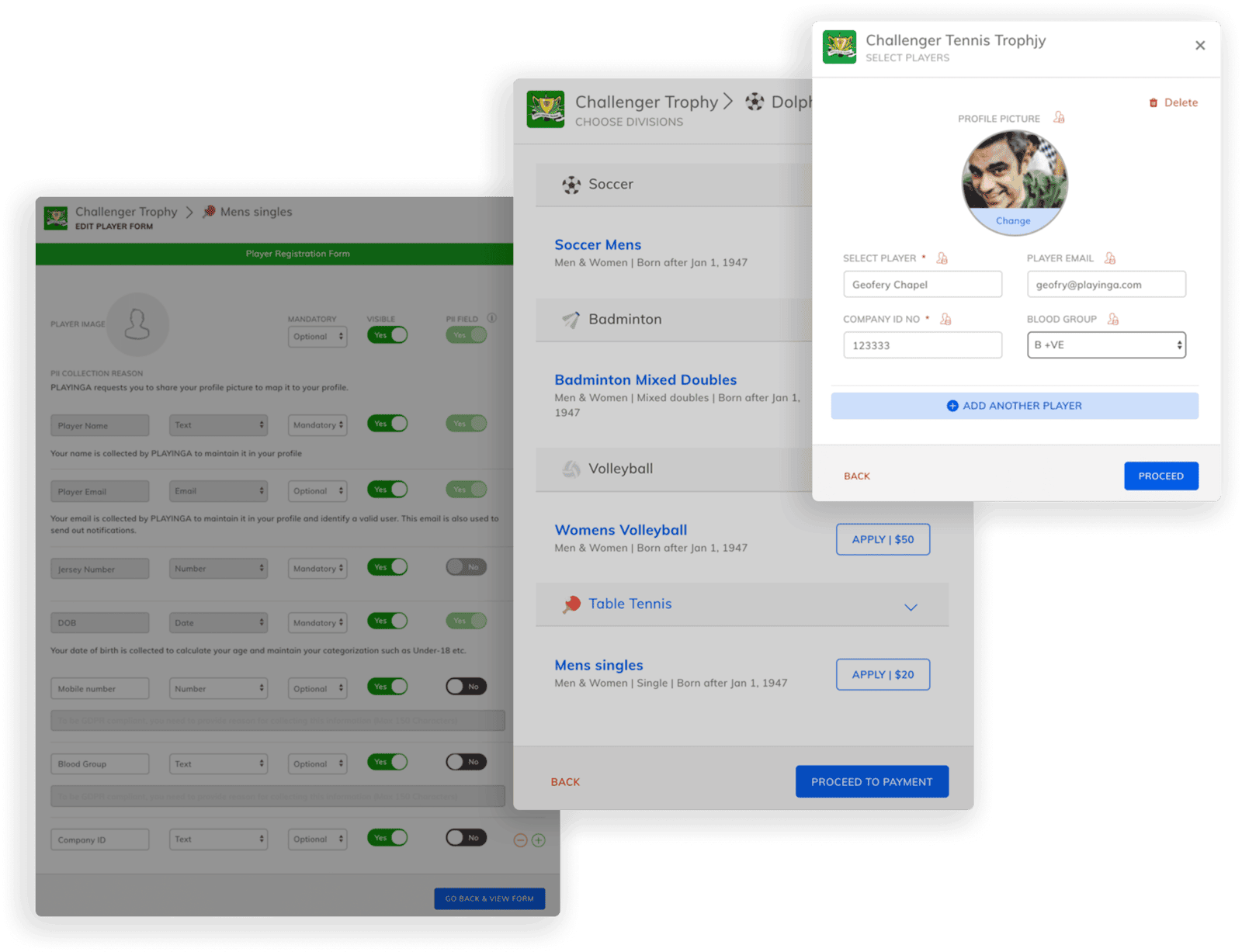This screenshot has height=952, width=1242.
Task: Open the Blood Group dropdown showing B +VE
Action: [x=1106, y=345]
